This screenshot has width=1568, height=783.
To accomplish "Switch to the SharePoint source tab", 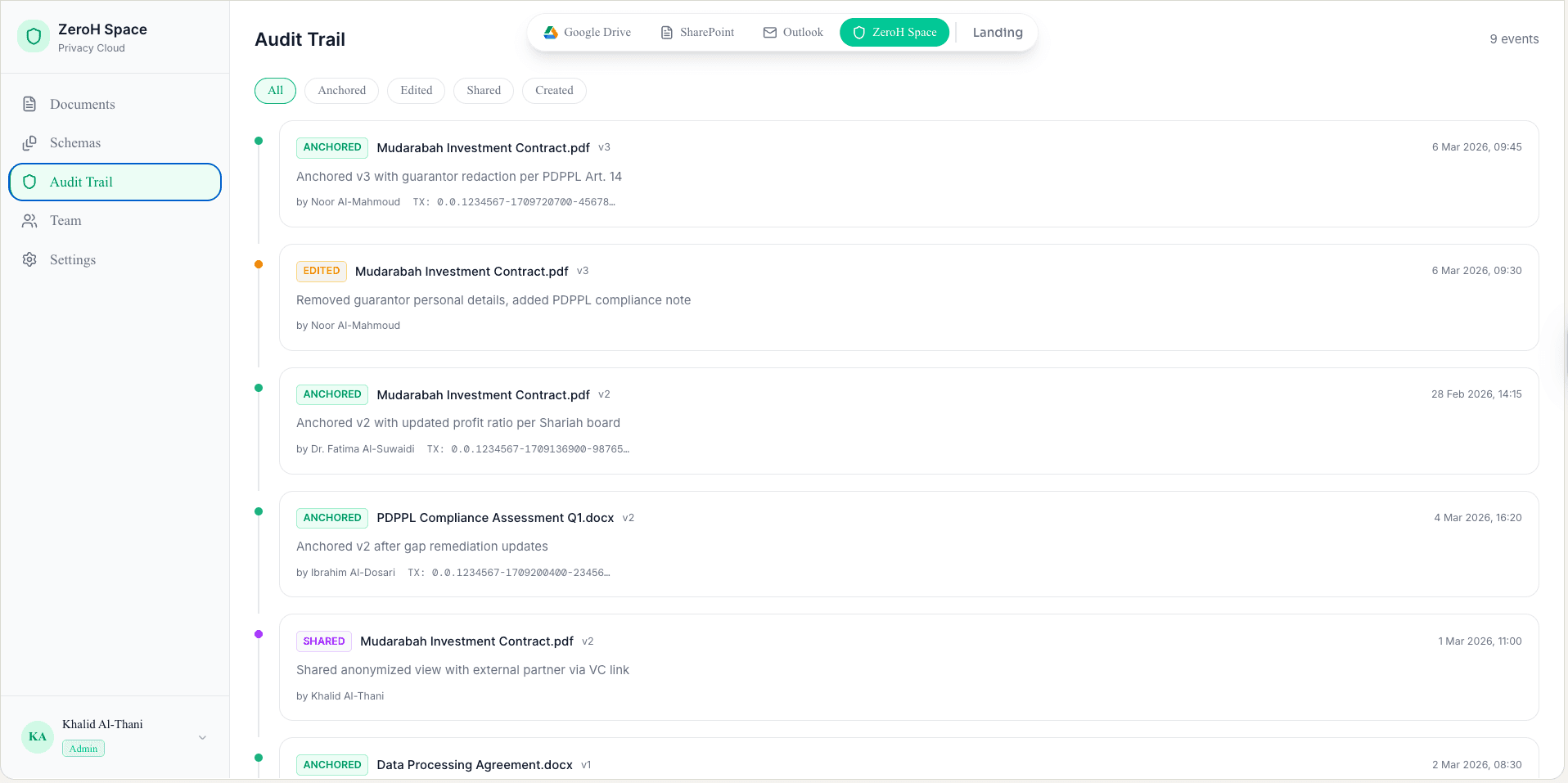I will pos(697,32).
